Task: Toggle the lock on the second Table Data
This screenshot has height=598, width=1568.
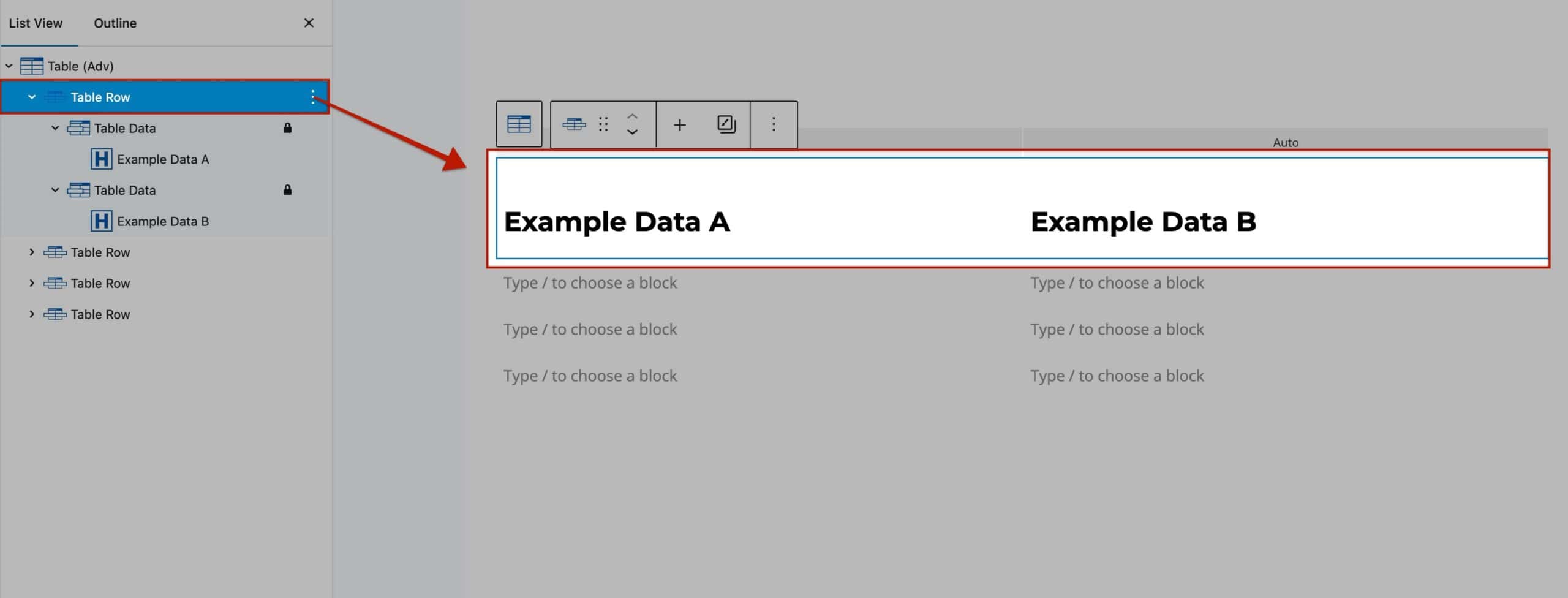Action: [288, 190]
